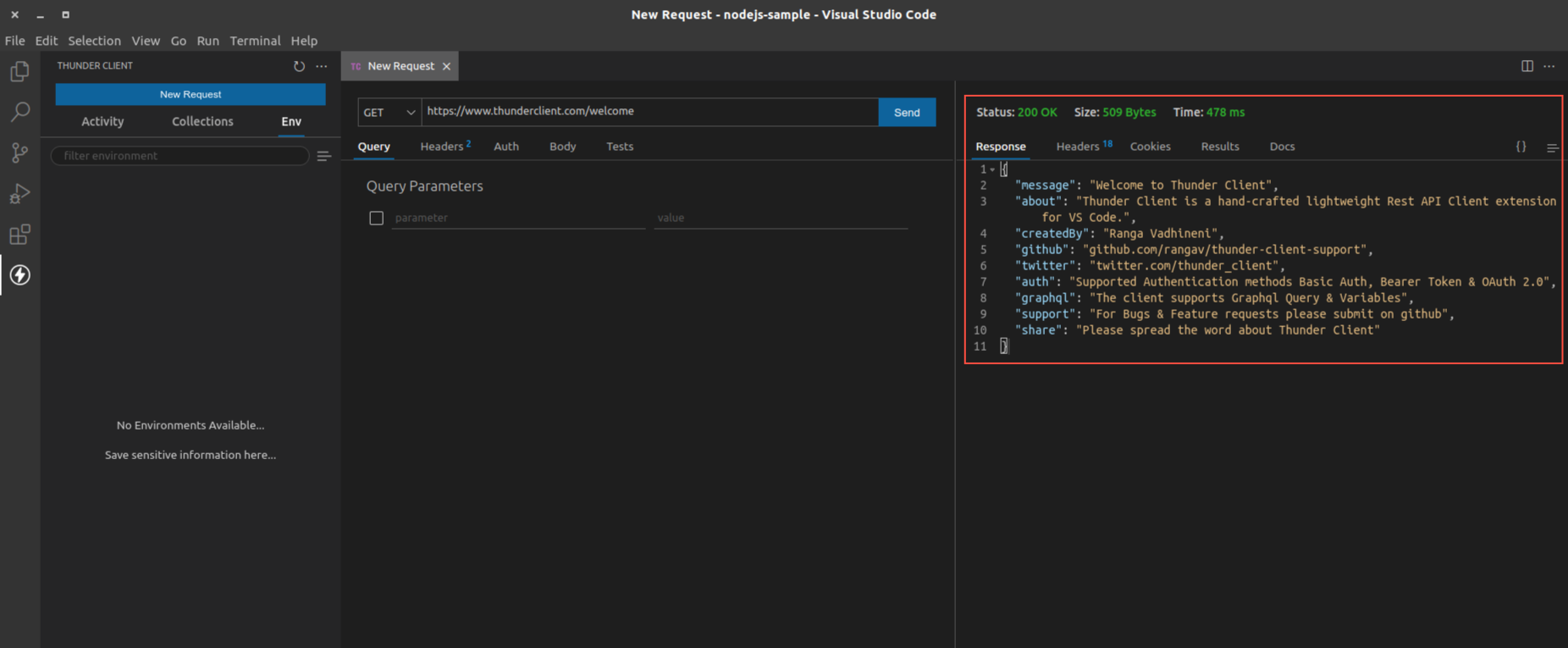The height and width of the screenshot is (648, 1568).
Task: Select the Env tab
Action: click(x=291, y=121)
